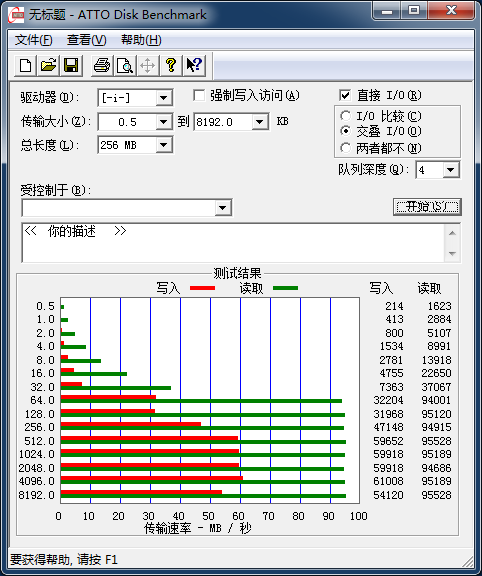The width and height of the screenshot is (482, 576).
Task: Click the write value 54120
Action: (388, 495)
